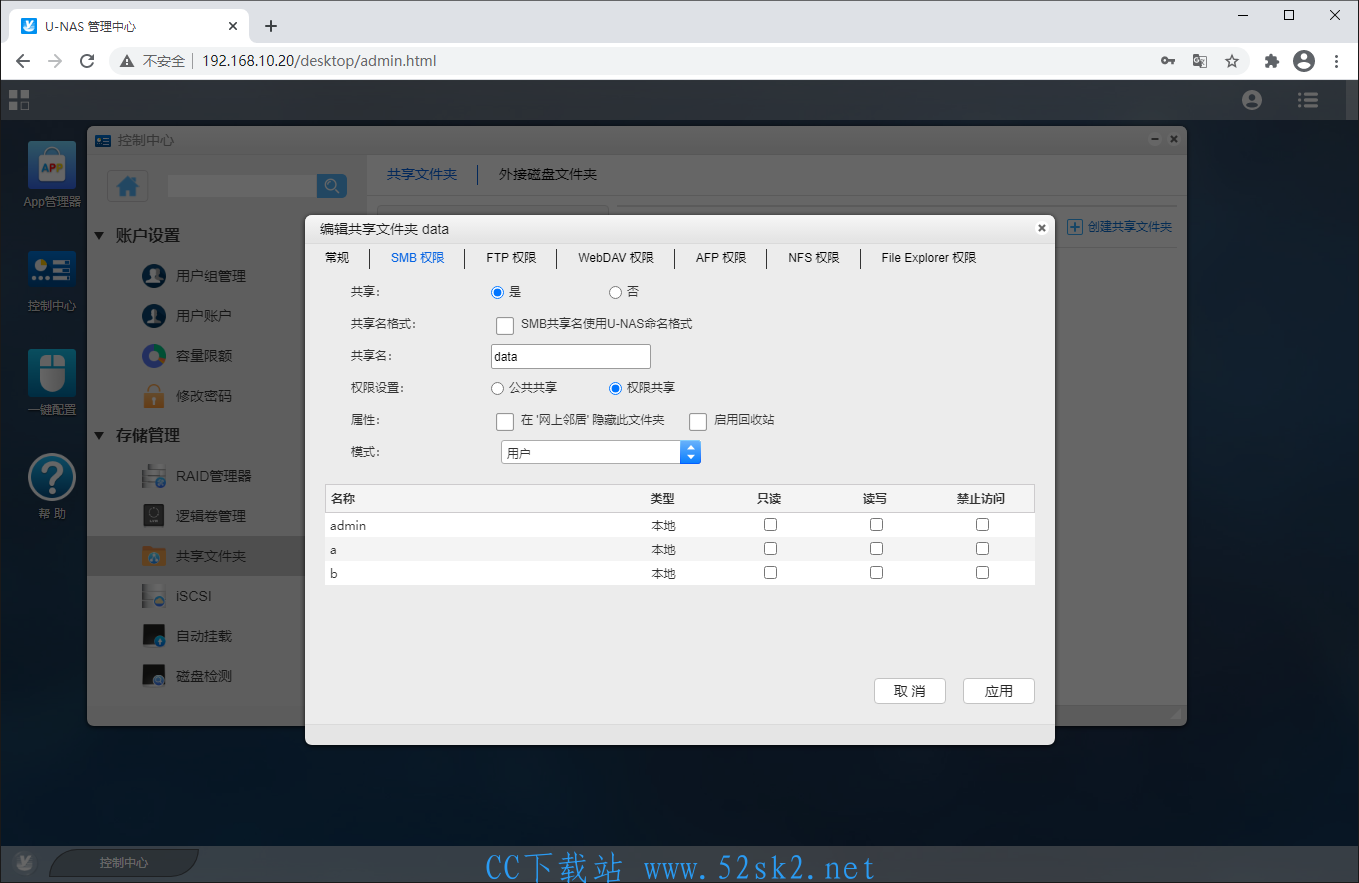1359x883 pixels.
Task: Open the 共享文件夹 tab in Control Center
Action: click(422, 174)
